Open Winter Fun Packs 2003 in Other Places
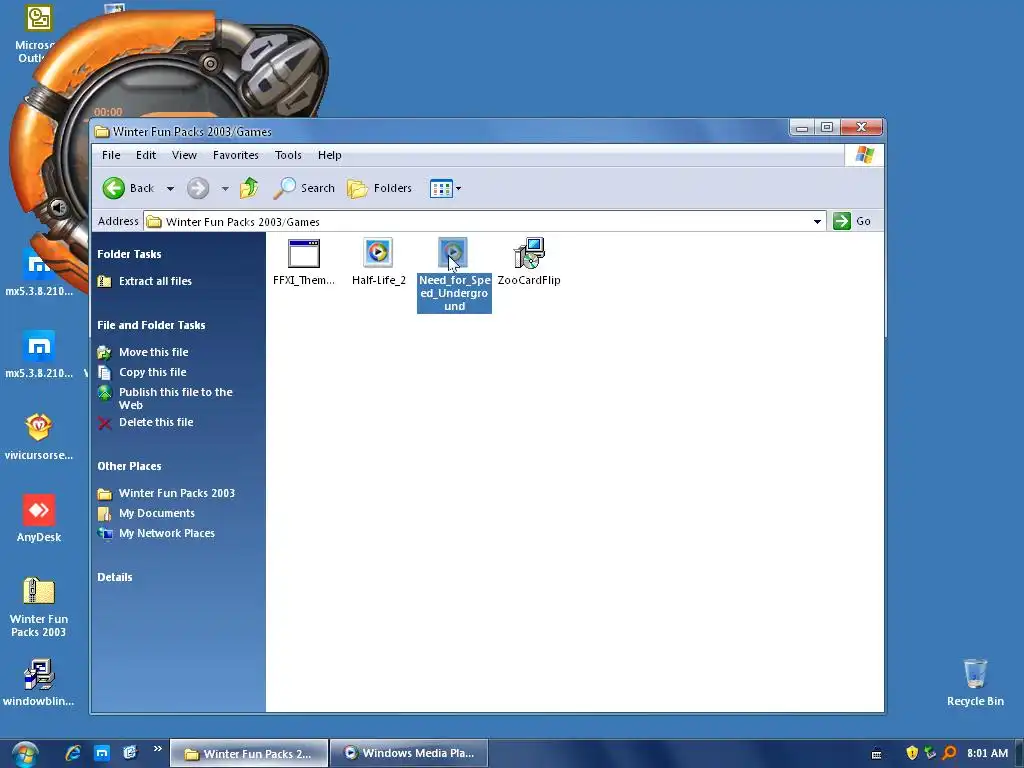Image resolution: width=1024 pixels, height=768 pixels. 176,493
